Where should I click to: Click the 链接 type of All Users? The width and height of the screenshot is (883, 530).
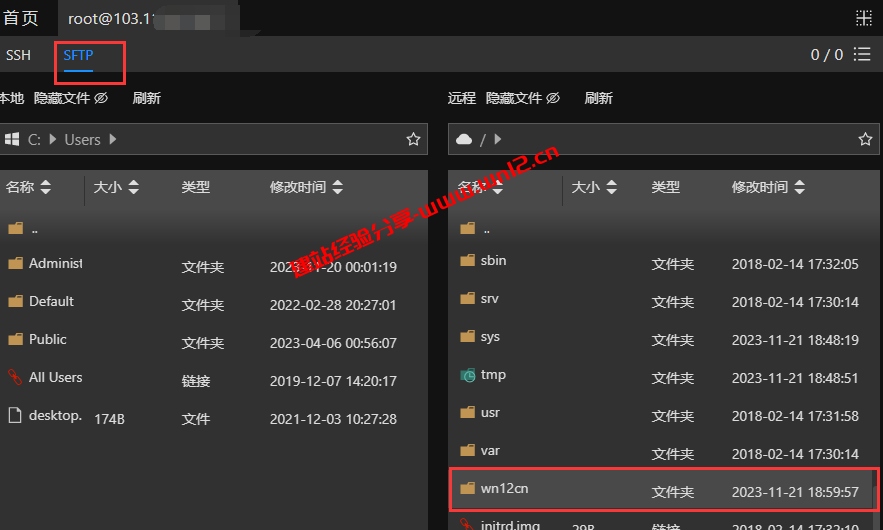196,381
